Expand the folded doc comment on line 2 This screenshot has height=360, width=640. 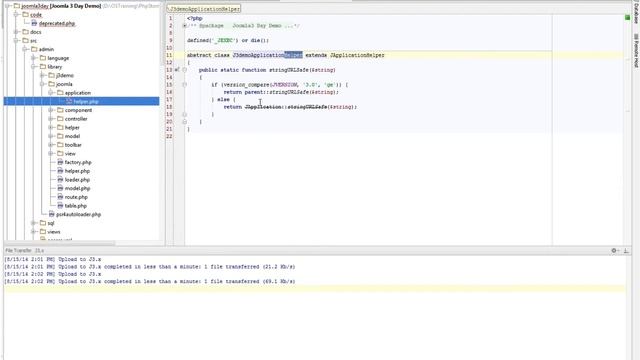(184, 26)
